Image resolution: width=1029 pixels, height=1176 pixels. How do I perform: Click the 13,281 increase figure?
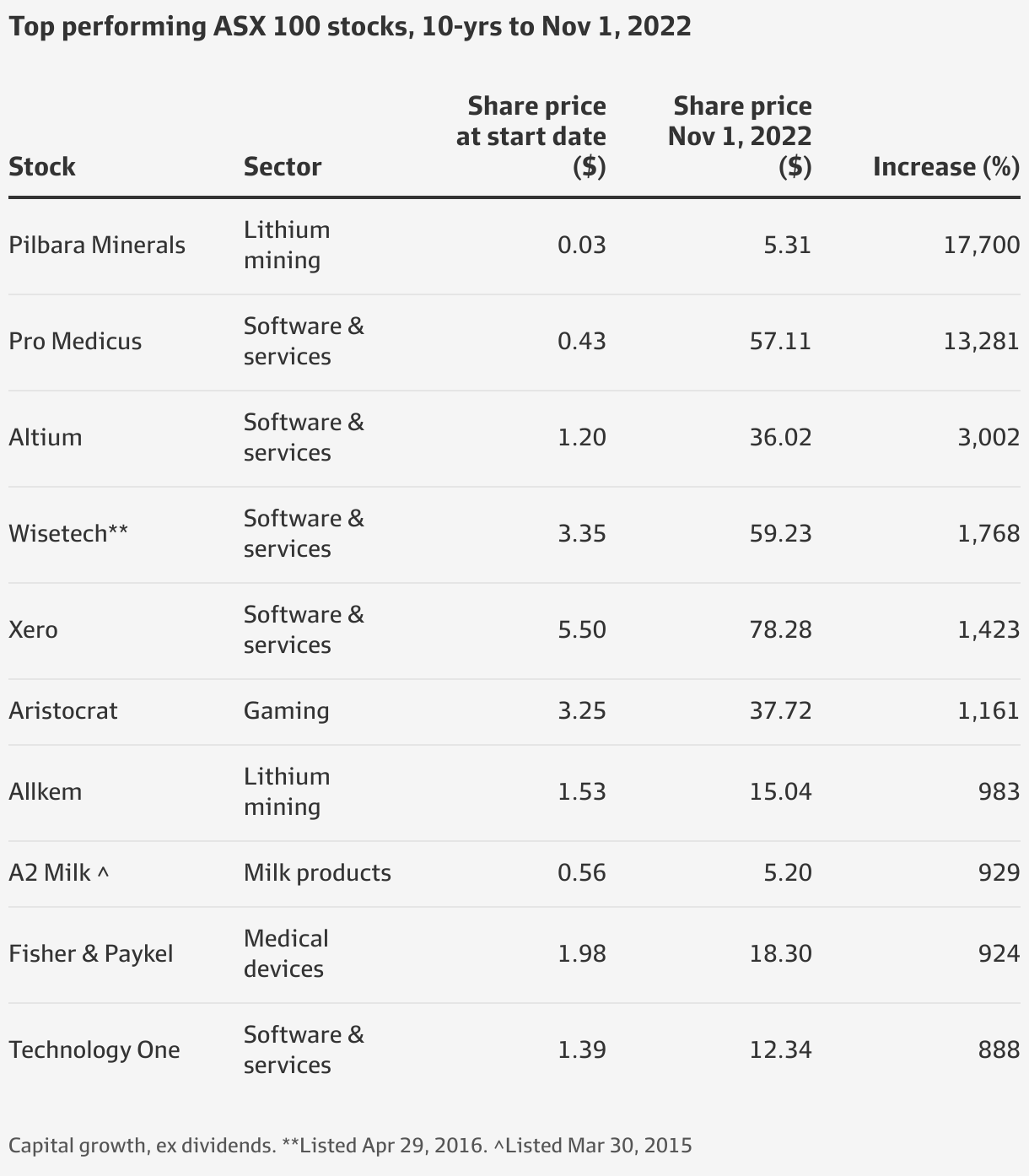(982, 342)
